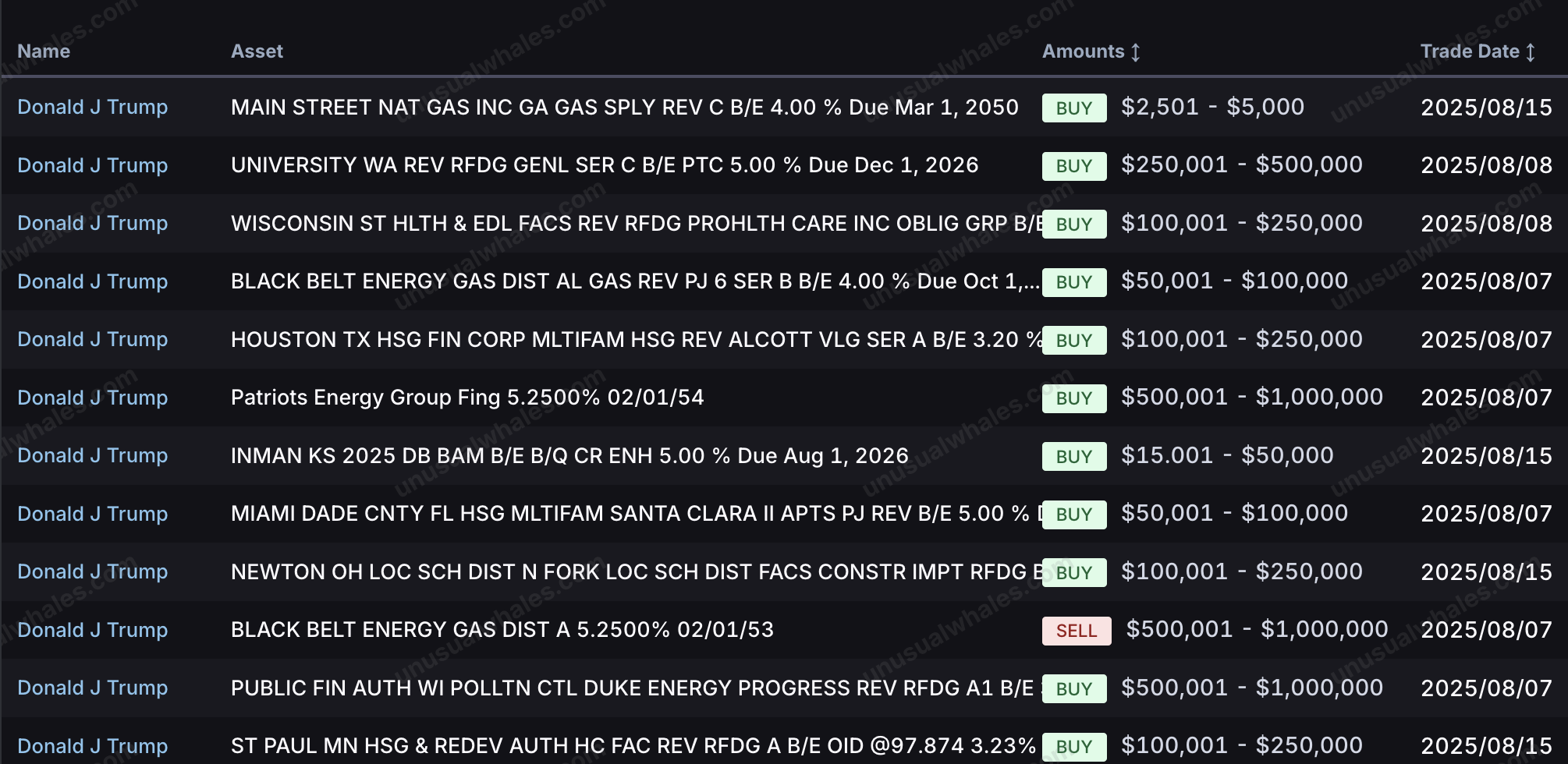Image resolution: width=1568 pixels, height=764 pixels.
Task: Open Donald J Trump link in MAIN STREET NAT GAS row
Action: point(93,107)
